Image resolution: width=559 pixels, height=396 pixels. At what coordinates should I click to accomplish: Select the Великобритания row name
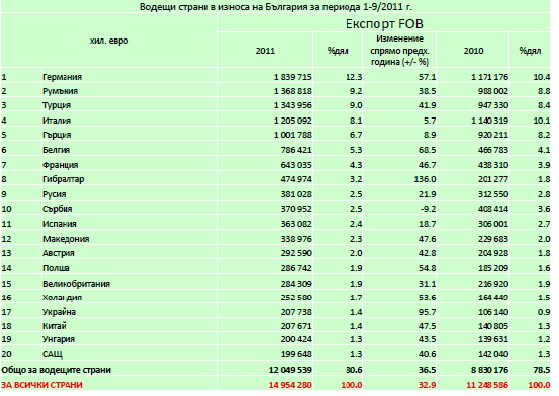76,284
